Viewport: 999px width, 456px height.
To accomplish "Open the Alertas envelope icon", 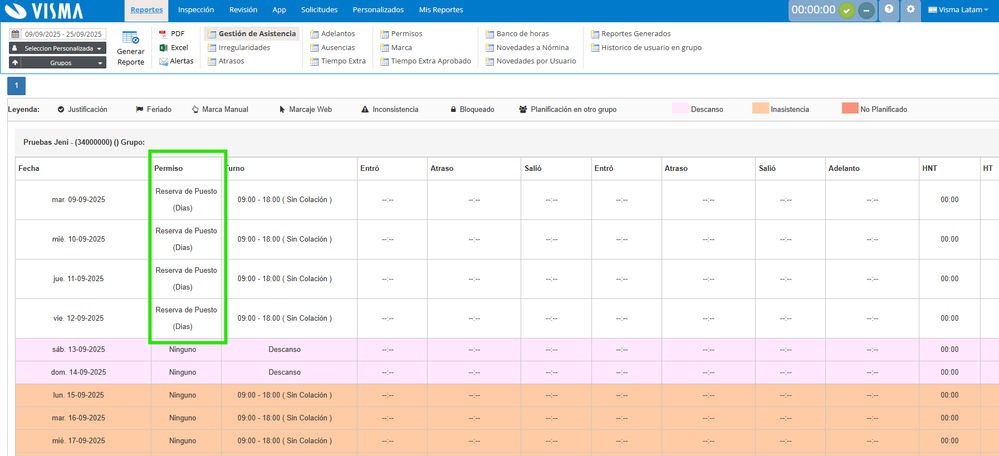I will [x=164, y=61].
